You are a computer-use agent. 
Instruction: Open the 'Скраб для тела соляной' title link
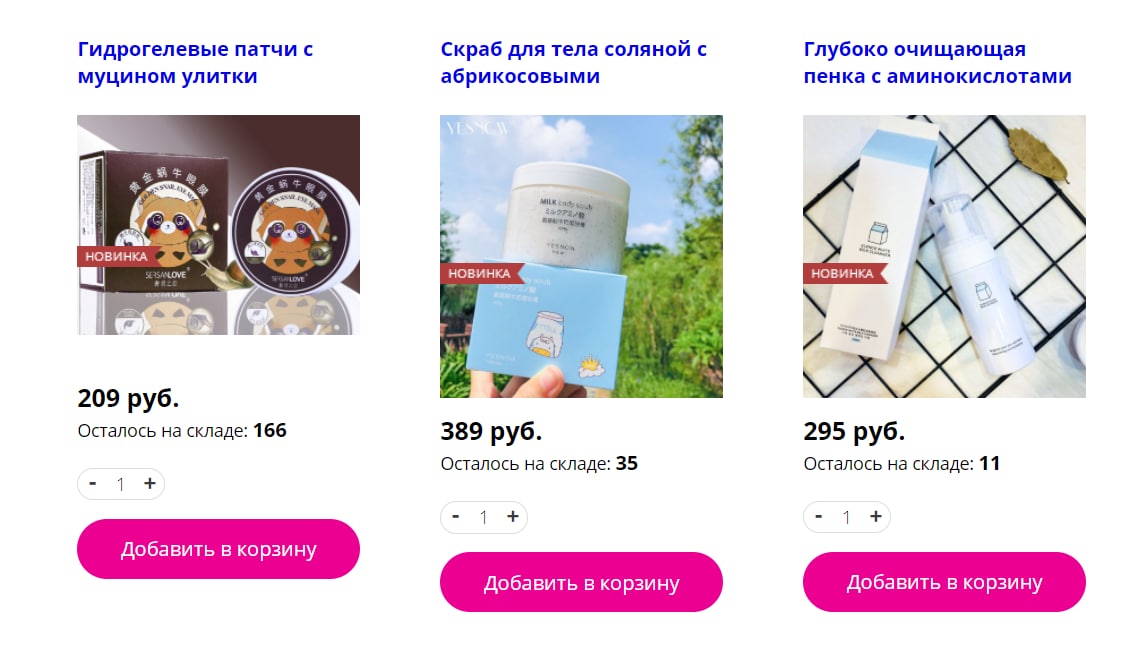pos(574,63)
